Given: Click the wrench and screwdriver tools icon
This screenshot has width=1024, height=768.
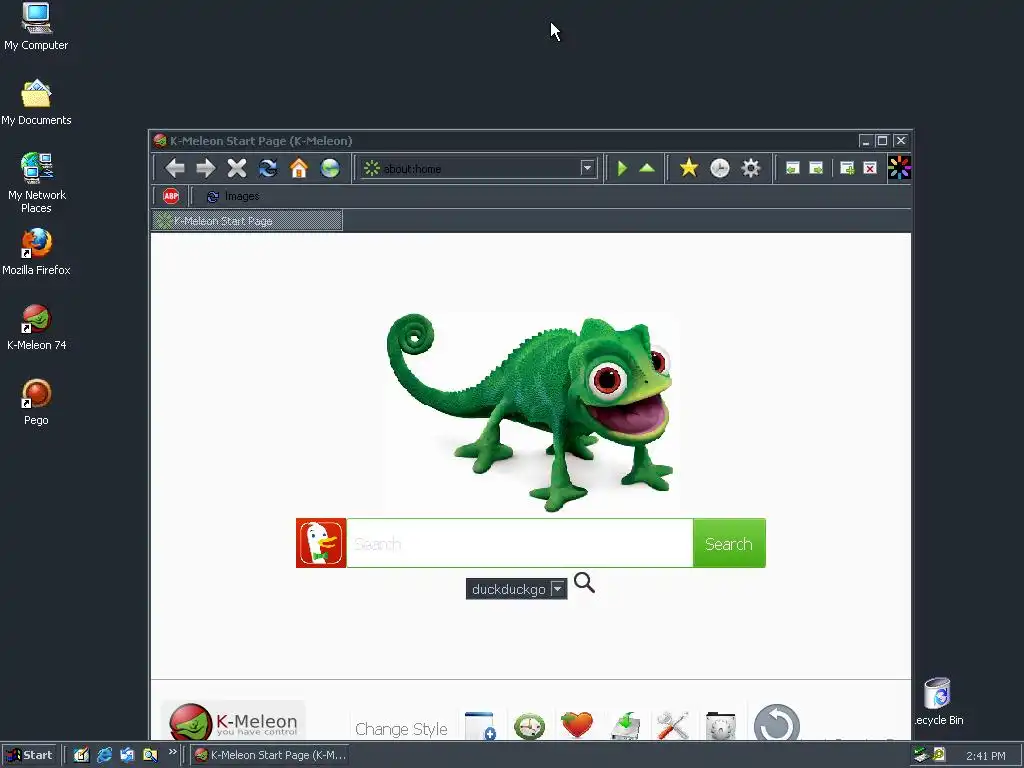Looking at the screenshot, I should point(673,726).
